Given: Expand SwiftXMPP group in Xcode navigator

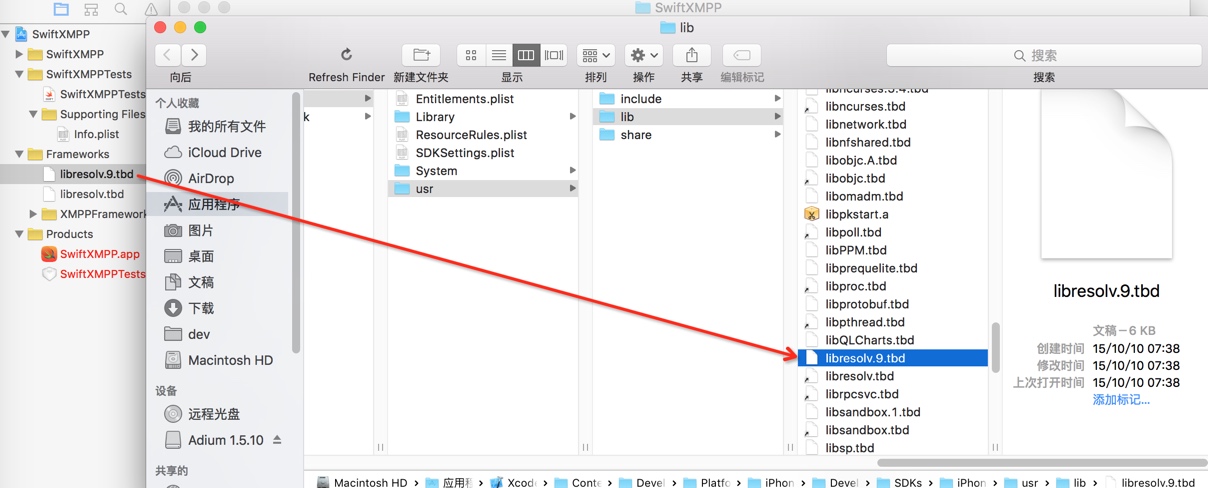Looking at the screenshot, I should (x=19, y=54).
